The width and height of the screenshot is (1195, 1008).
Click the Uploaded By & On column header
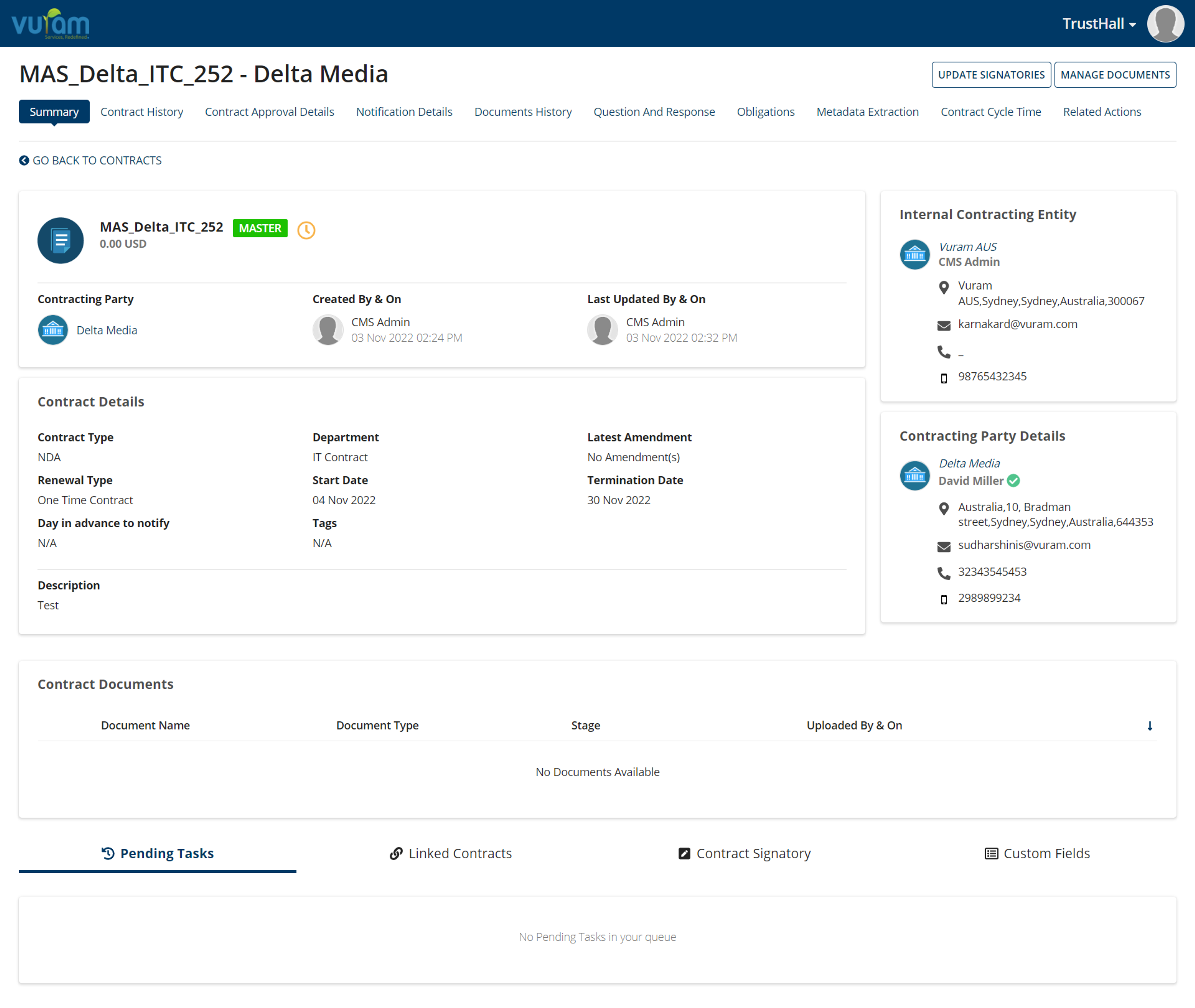(854, 725)
